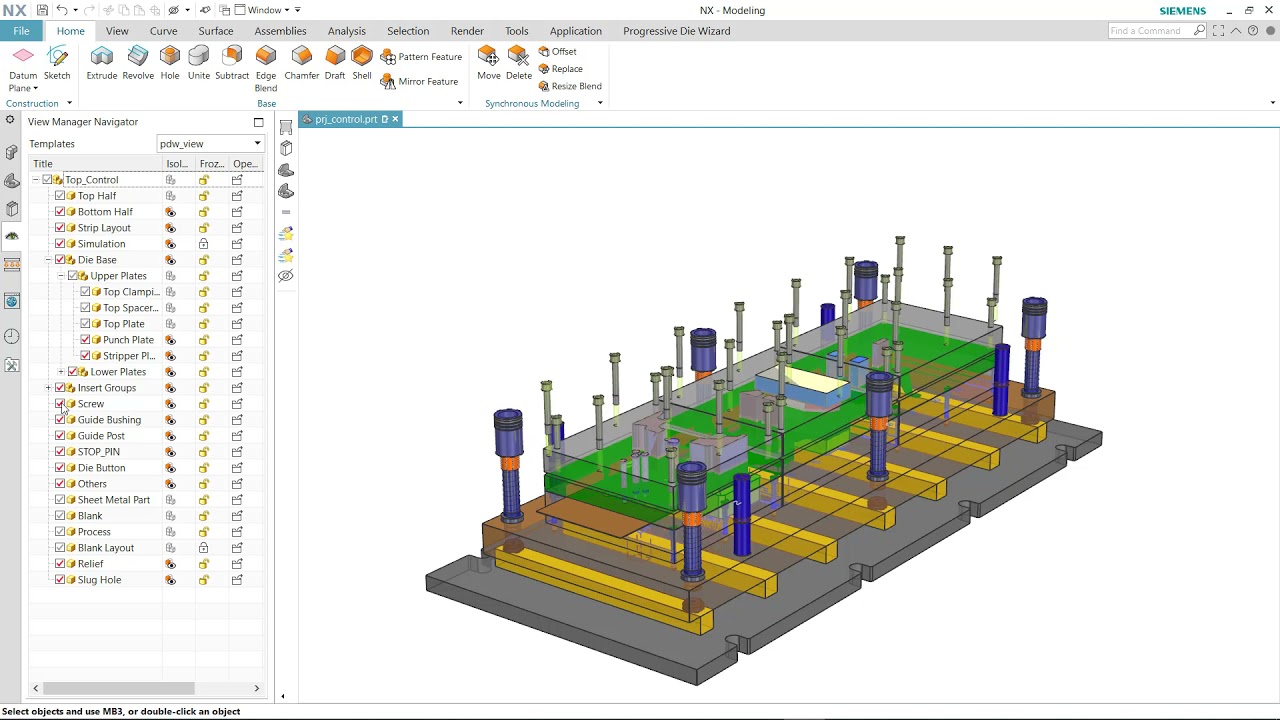The image size is (1280, 720).
Task: Switch to the Render ribbon tab
Action: (x=467, y=31)
